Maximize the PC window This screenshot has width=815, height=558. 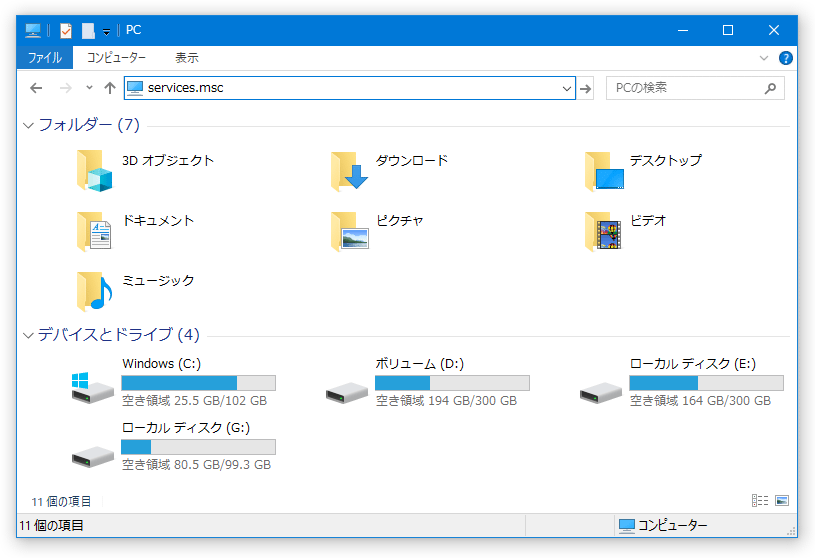tap(728, 31)
